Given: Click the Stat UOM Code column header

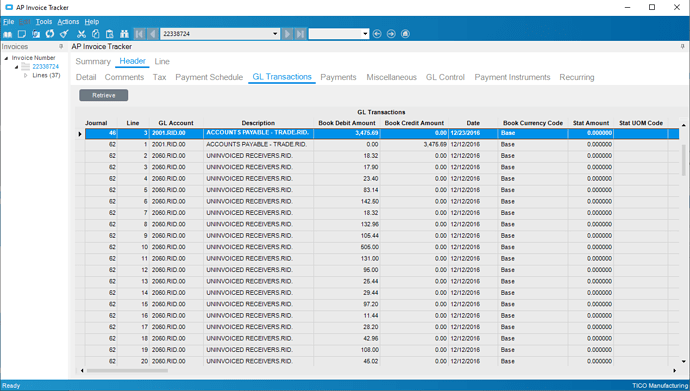Looking at the screenshot, I should [x=641, y=123].
